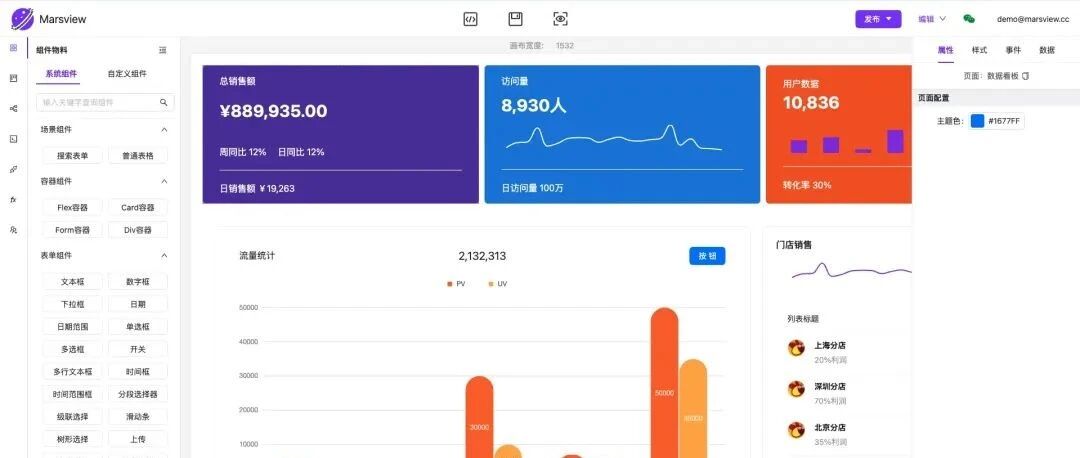Select the 属性 tab in right panel
1080x458 pixels.
[x=946, y=50]
